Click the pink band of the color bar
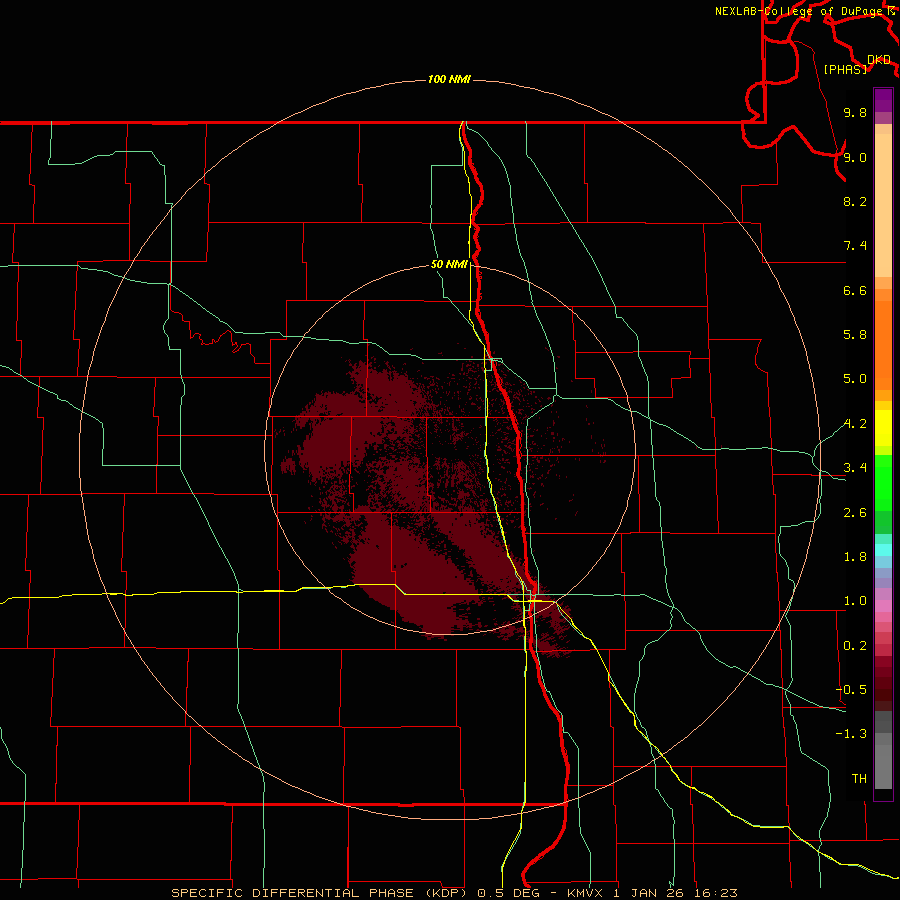This screenshot has height=900, width=900. click(x=883, y=606)
